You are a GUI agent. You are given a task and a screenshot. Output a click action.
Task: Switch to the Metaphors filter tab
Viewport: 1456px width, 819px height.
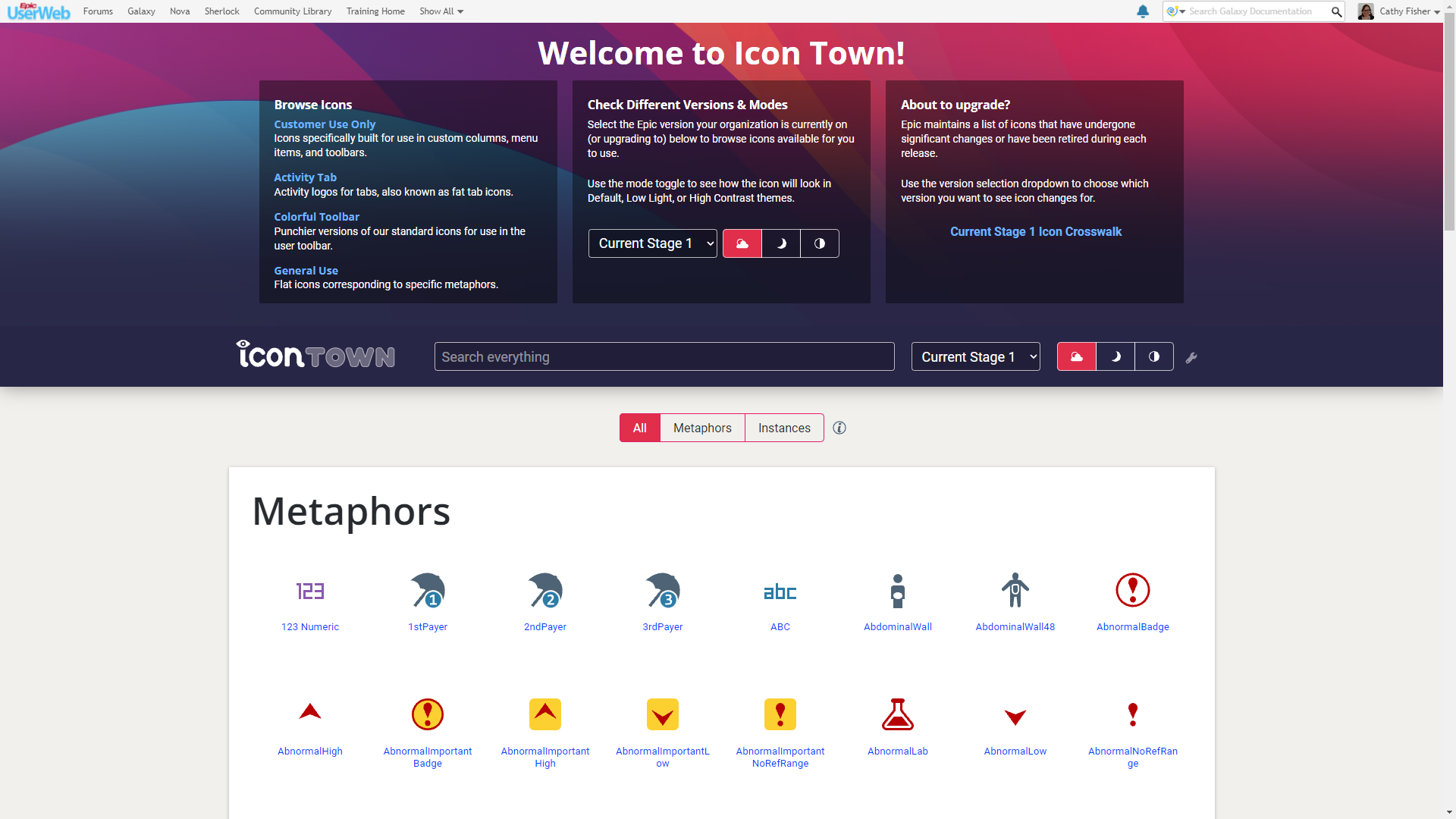[x=702, y=428]
